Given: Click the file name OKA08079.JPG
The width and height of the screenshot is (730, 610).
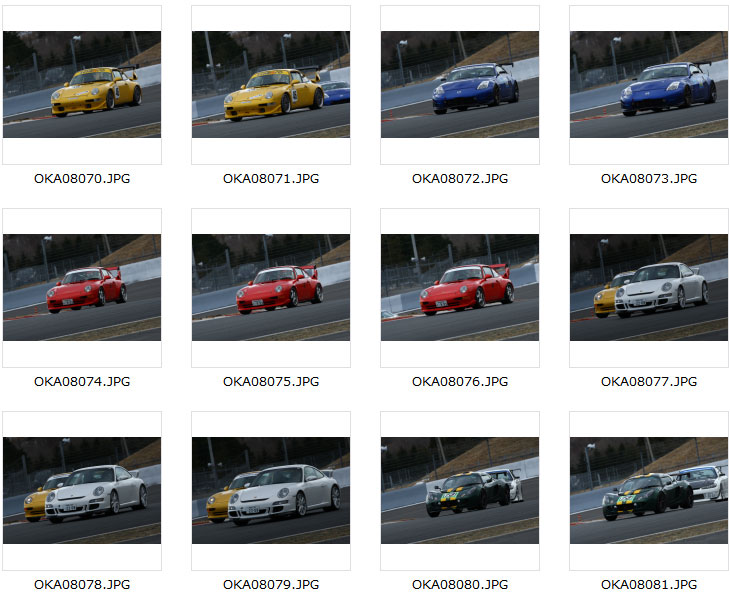Looking at the screenshot, I should pos(271,584).
